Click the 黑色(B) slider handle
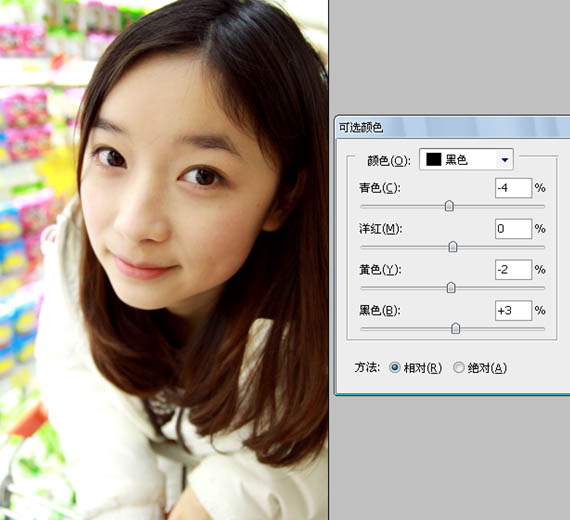 point(455,328)
